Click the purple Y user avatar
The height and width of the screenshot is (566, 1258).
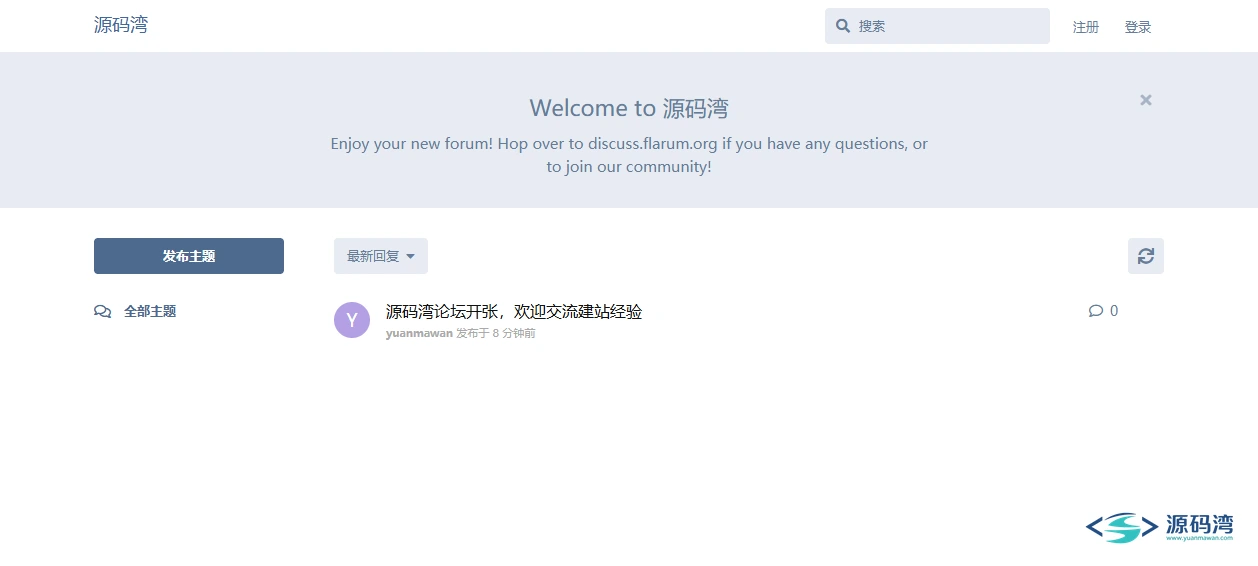(352, 320)
